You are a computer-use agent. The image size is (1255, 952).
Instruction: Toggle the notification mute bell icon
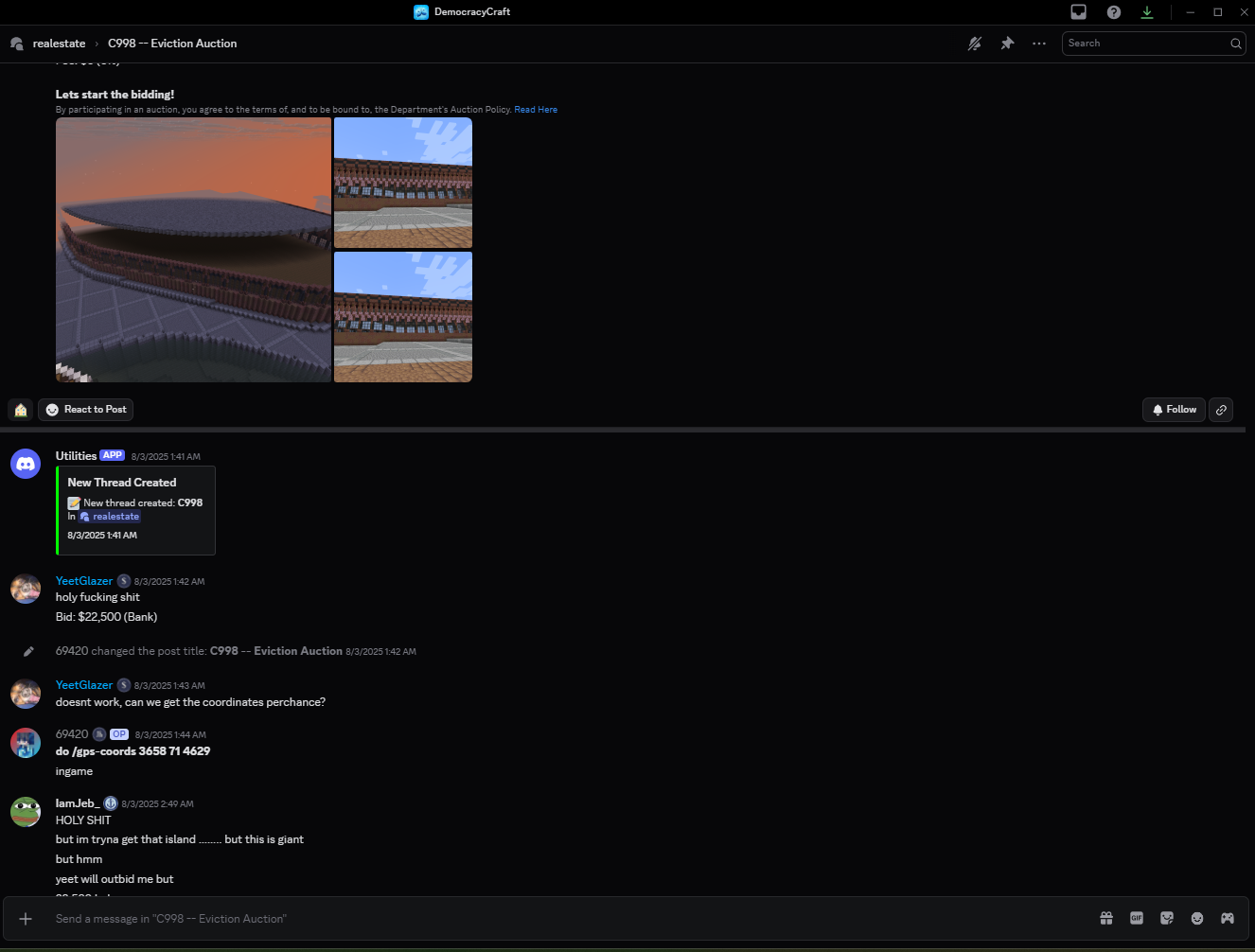click(975, 44)
